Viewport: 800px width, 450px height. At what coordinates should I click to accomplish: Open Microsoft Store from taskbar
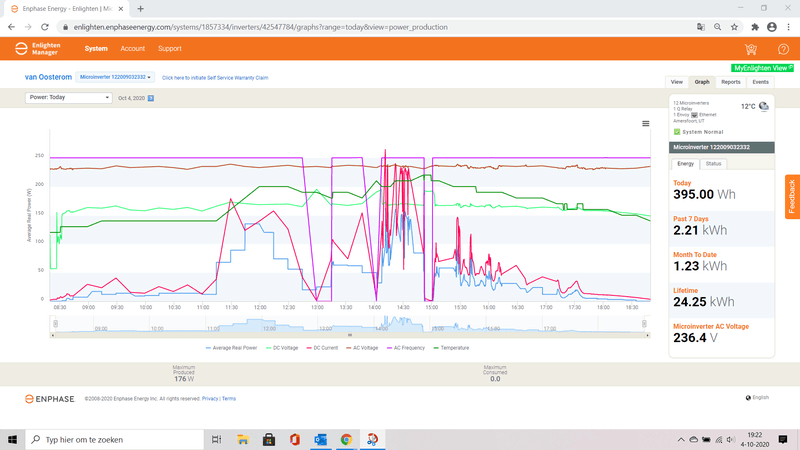[269, 439]
